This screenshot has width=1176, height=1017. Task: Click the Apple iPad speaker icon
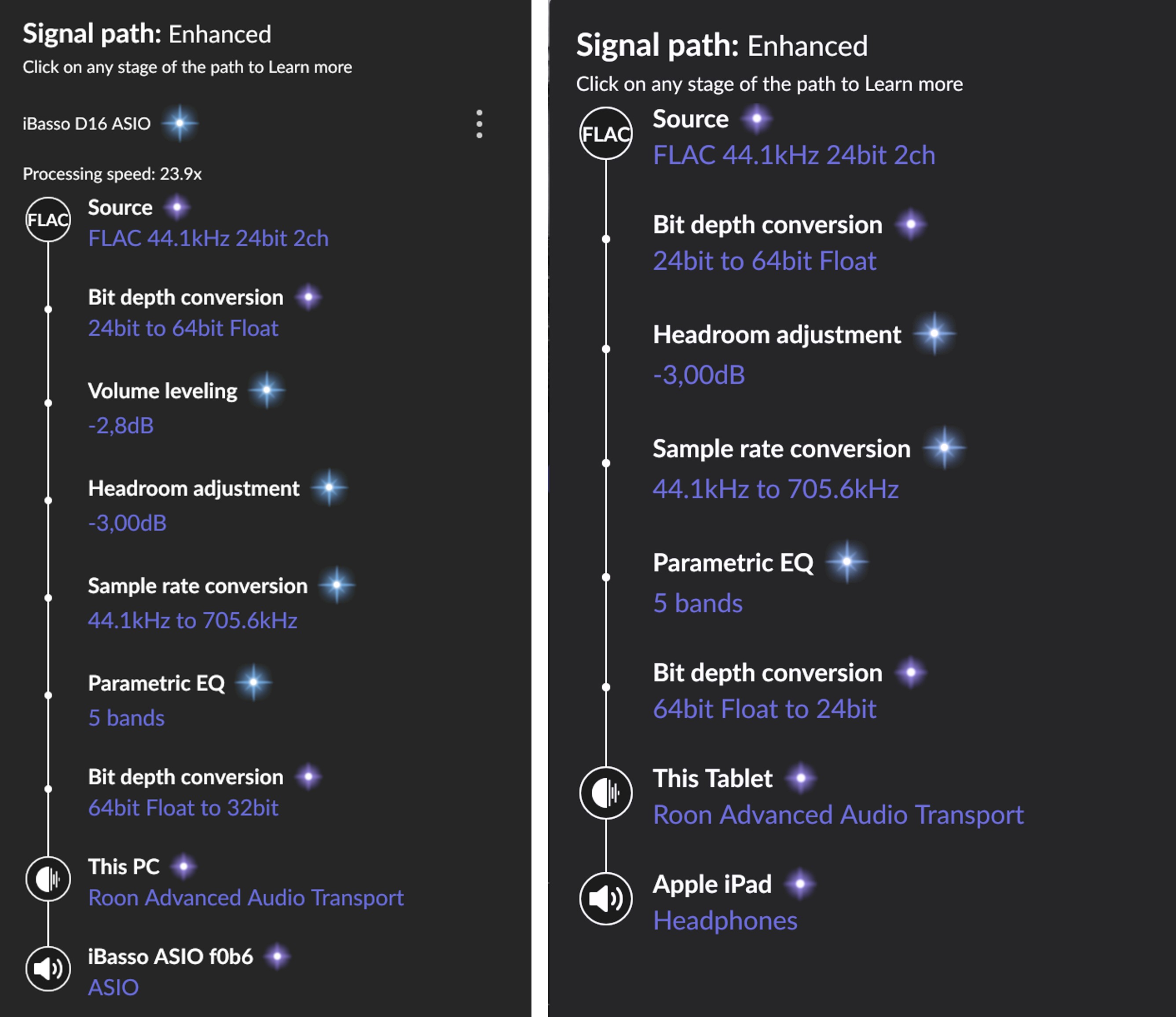(606, 899)
